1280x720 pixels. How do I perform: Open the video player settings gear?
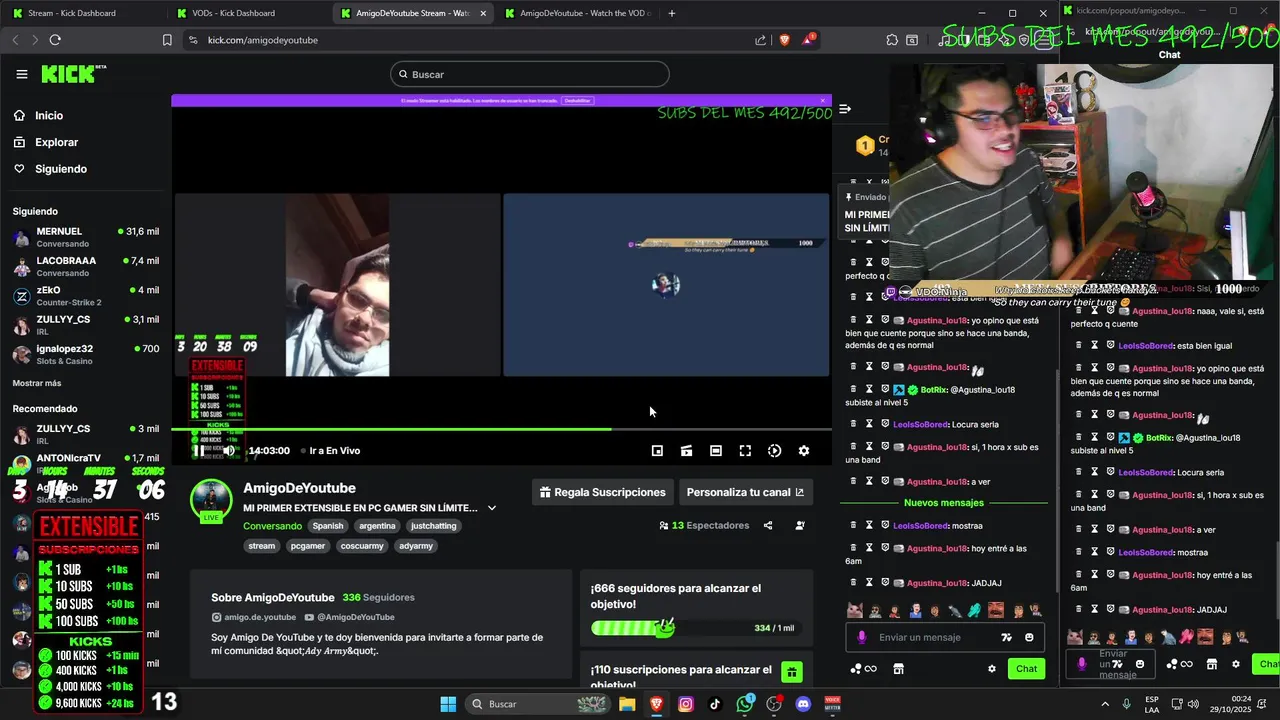pos(804,451)
